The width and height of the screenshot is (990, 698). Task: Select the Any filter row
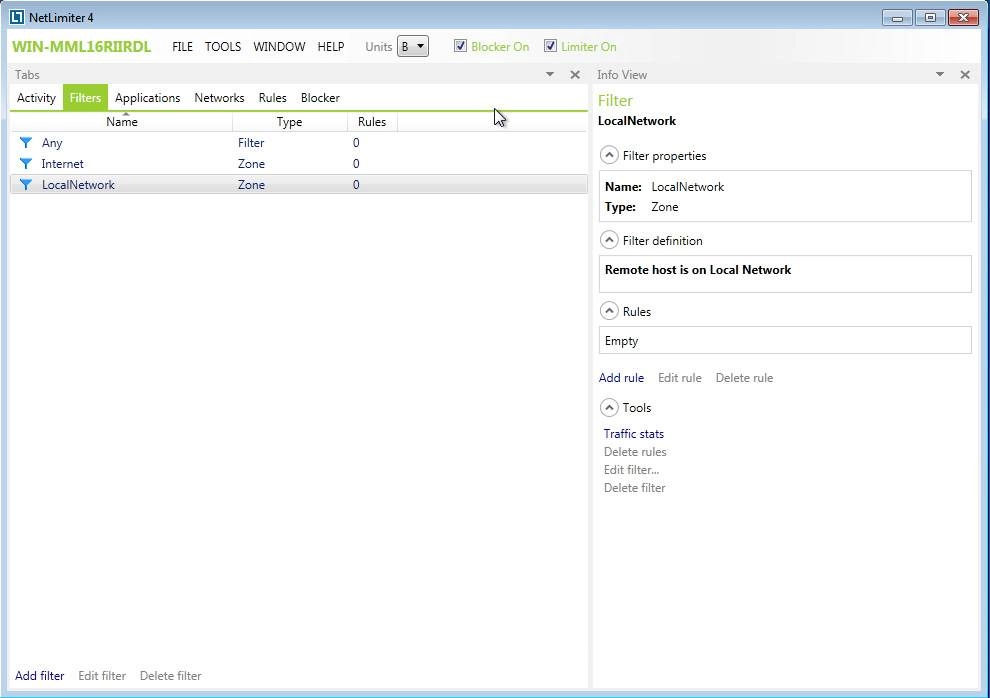pyautogui.click(x=299, y=143)
